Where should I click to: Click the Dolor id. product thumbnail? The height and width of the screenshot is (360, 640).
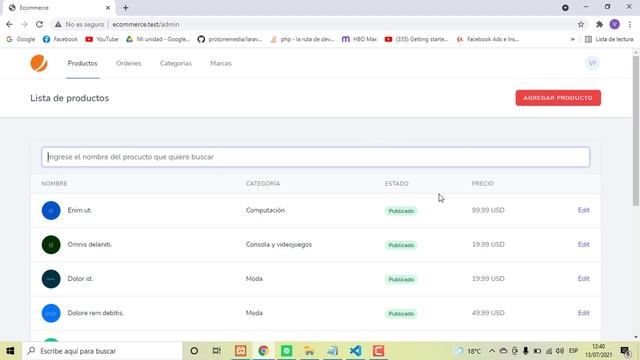click(51, 279)
